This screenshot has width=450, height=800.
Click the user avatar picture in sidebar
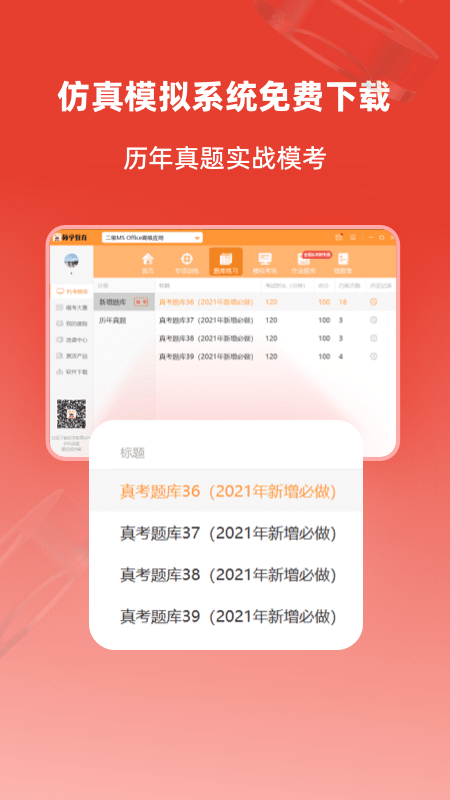(x=71, y=261)
